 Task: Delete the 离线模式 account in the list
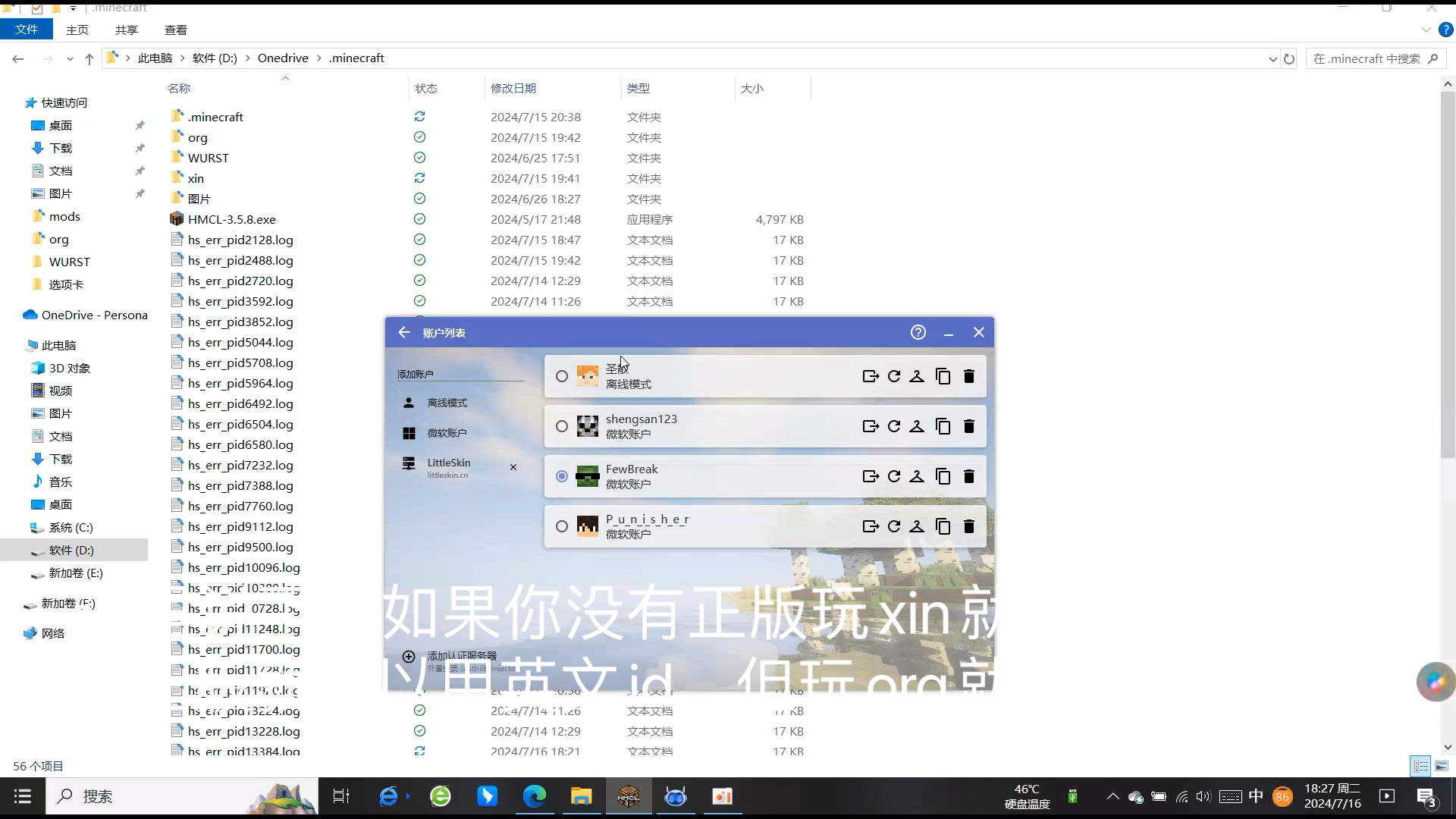pos(969,376)
